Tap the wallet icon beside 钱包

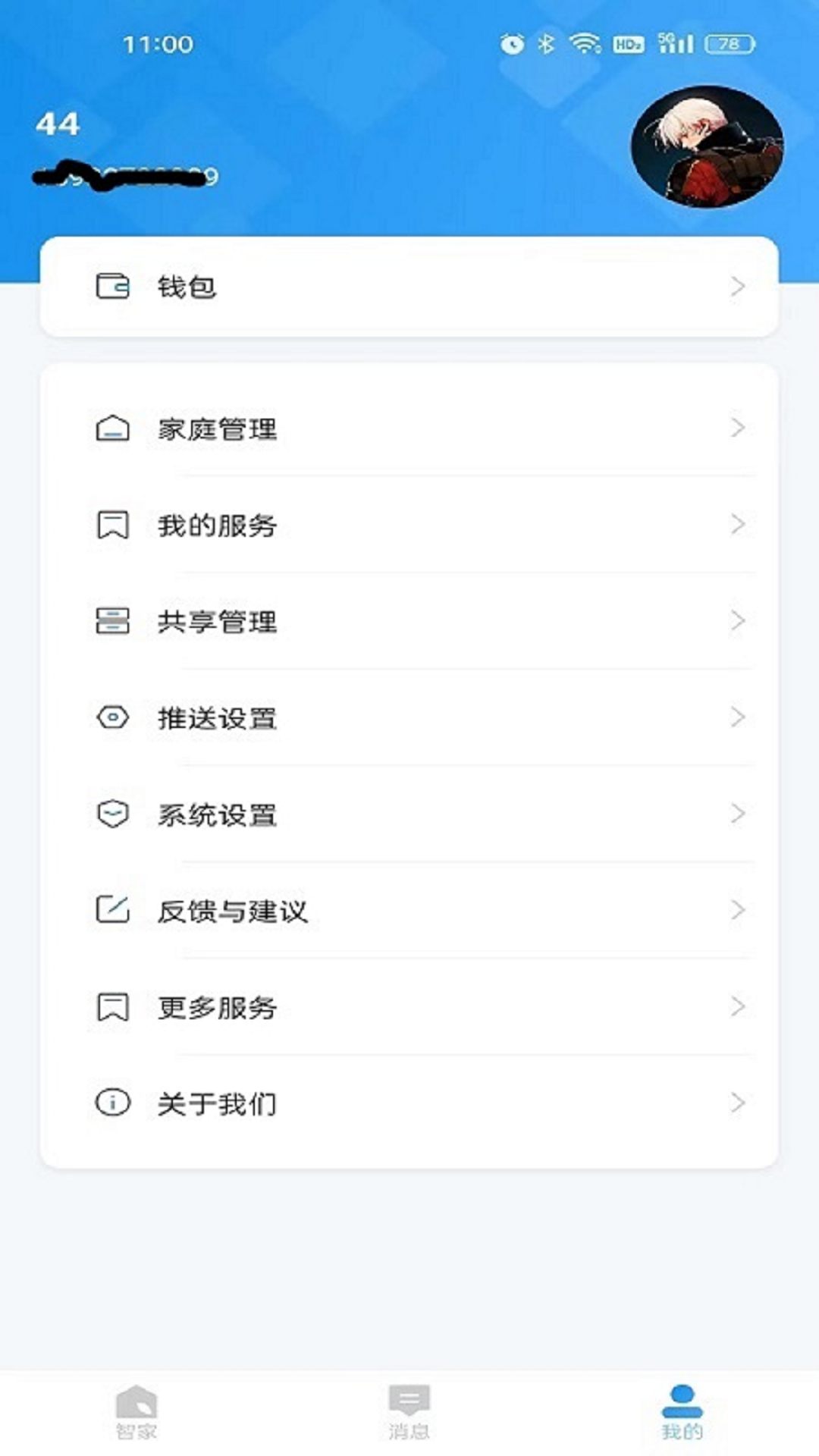pyautogui.click(x=112, y=287)
